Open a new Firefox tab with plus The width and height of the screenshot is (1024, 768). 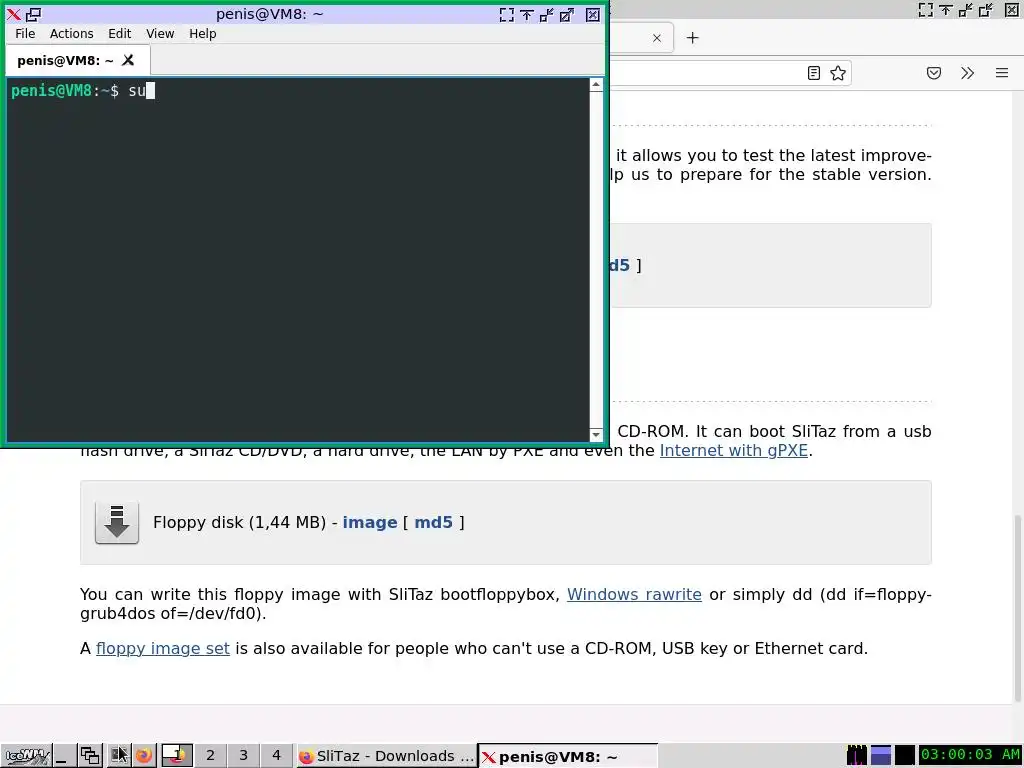tap(692, 38)
